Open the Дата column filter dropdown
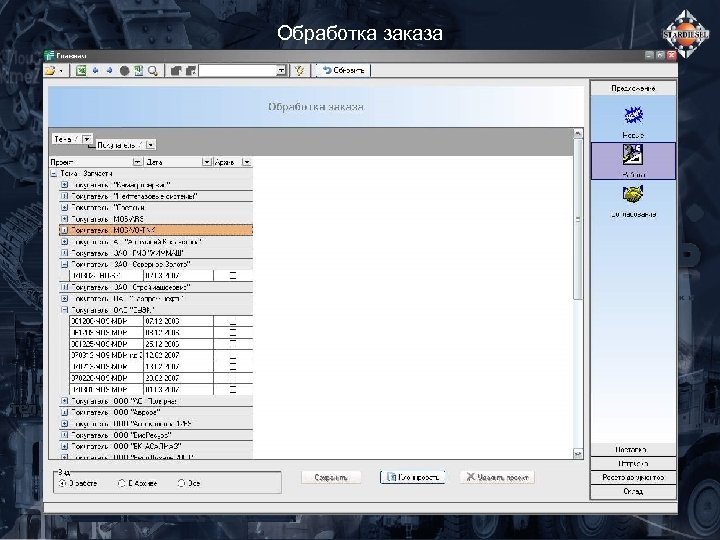The image size is (720, 540). coord(207,162)
